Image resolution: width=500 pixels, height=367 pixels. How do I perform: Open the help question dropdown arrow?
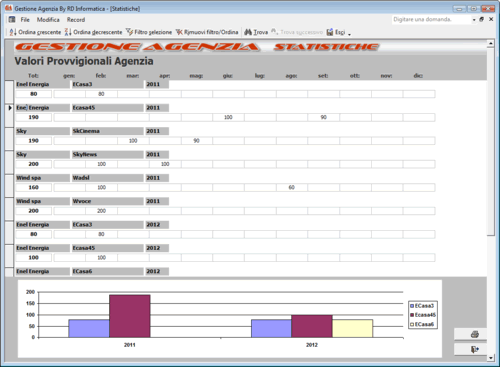(x=474, y=20)
